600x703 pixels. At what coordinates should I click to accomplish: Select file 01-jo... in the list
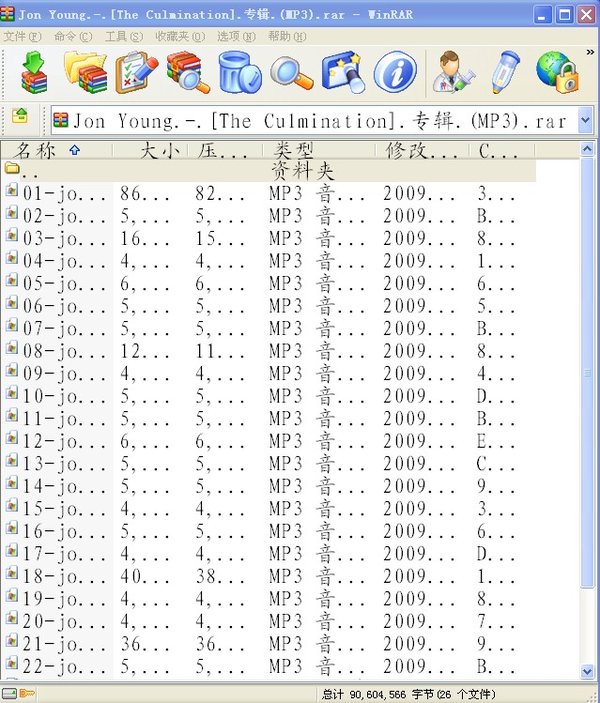(x=268, y=193)
